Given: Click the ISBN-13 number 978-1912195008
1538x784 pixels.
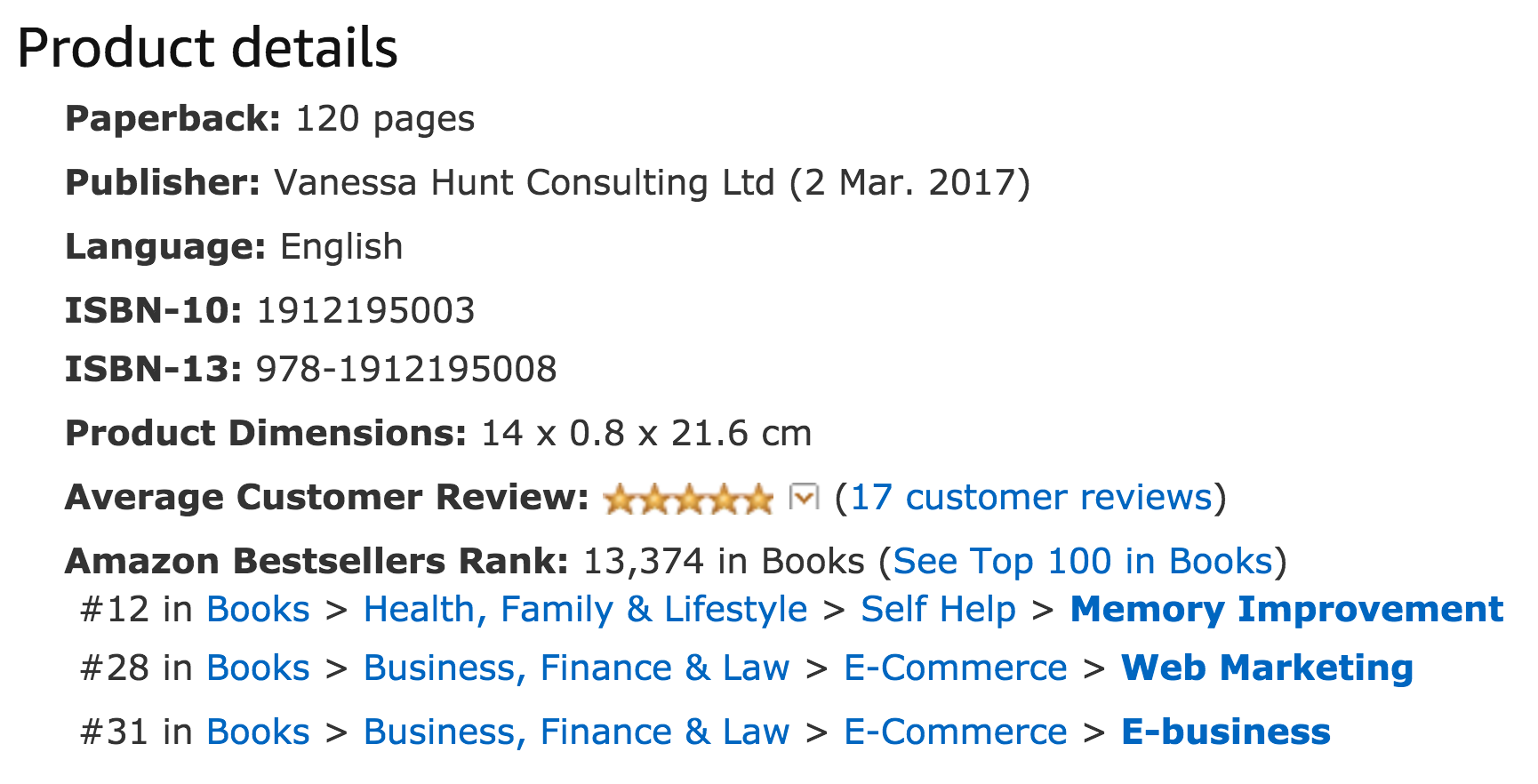Looking at the screenshot, I should [x=406, y=369].
